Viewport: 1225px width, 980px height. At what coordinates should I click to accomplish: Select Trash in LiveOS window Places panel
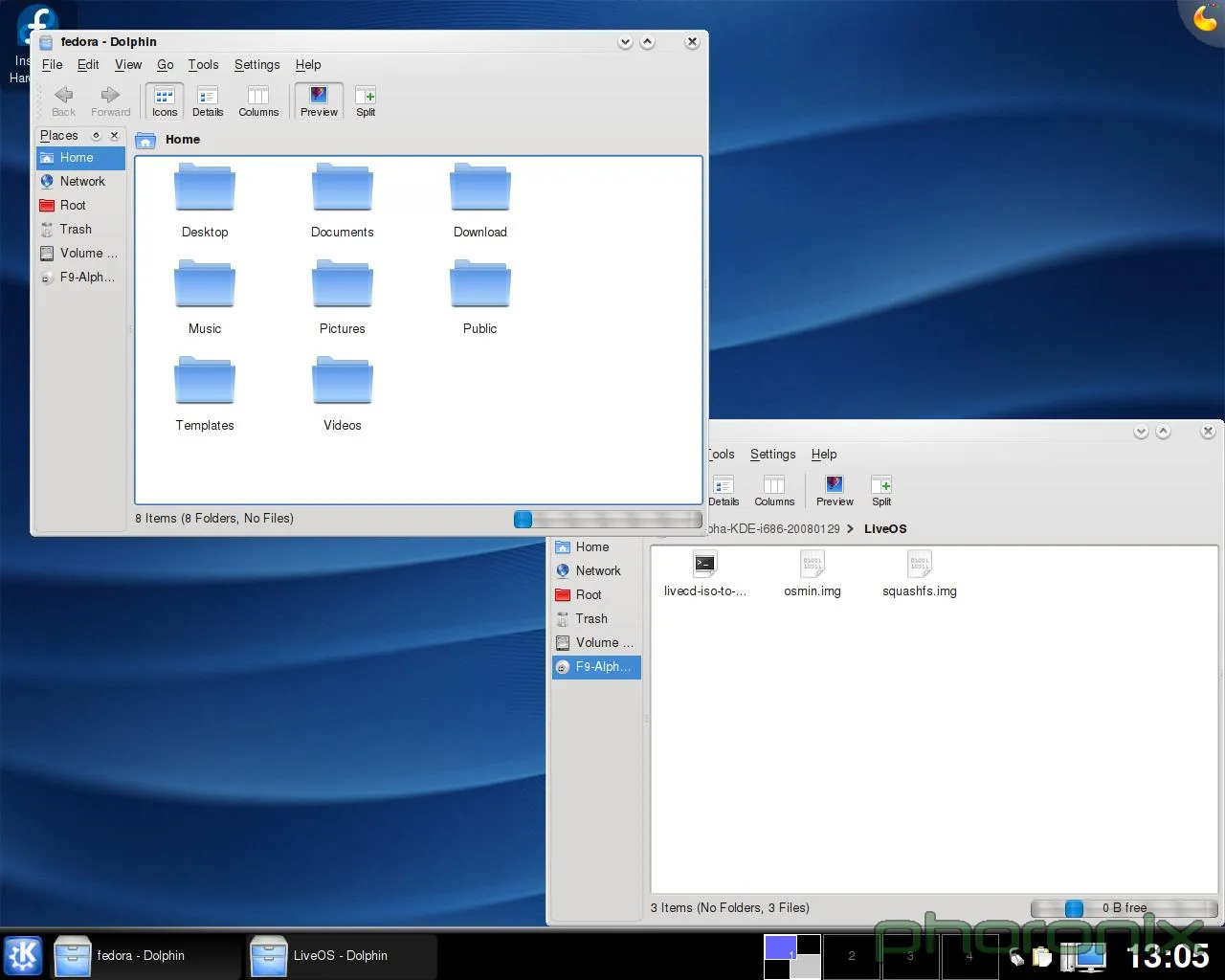pos(596,619)
